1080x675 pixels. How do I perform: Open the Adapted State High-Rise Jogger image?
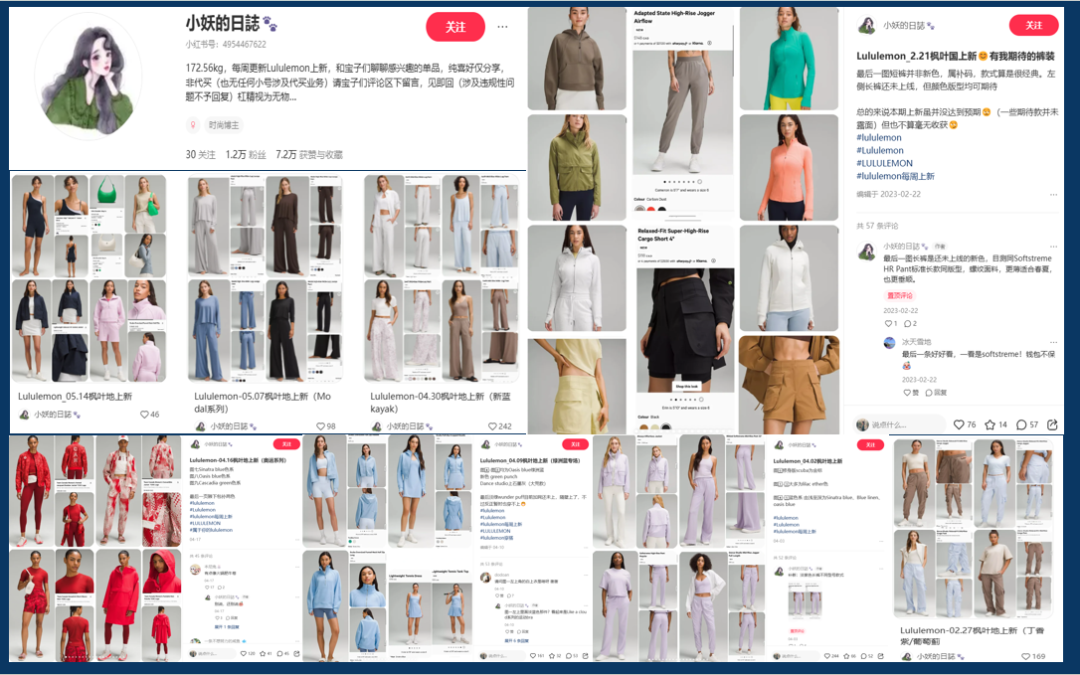pyautogui.click(x=682, y=114)
